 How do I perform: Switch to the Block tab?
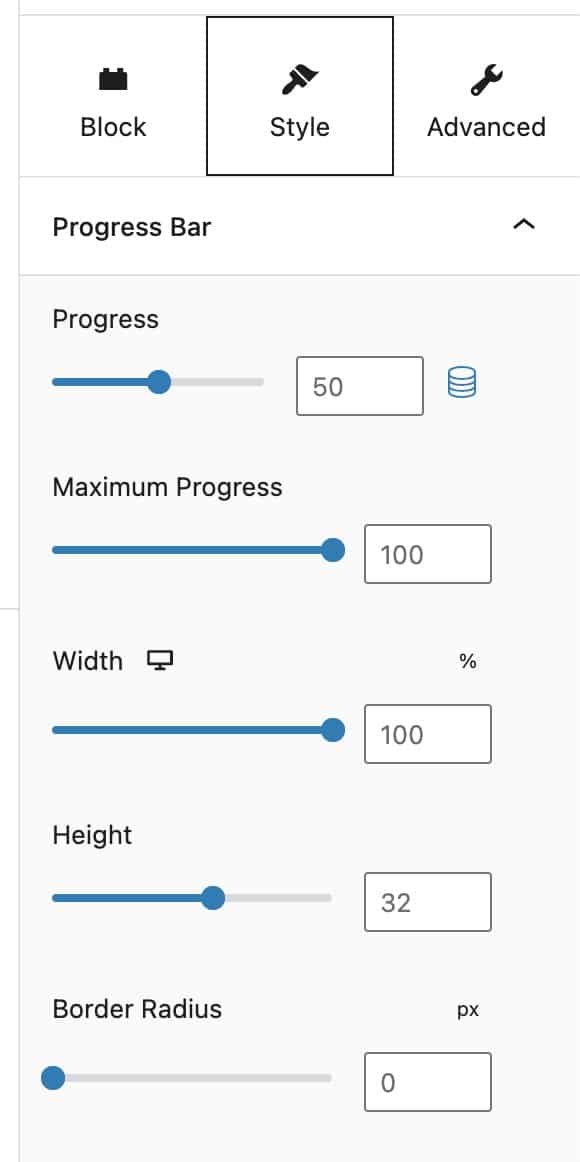coord(113,96)
